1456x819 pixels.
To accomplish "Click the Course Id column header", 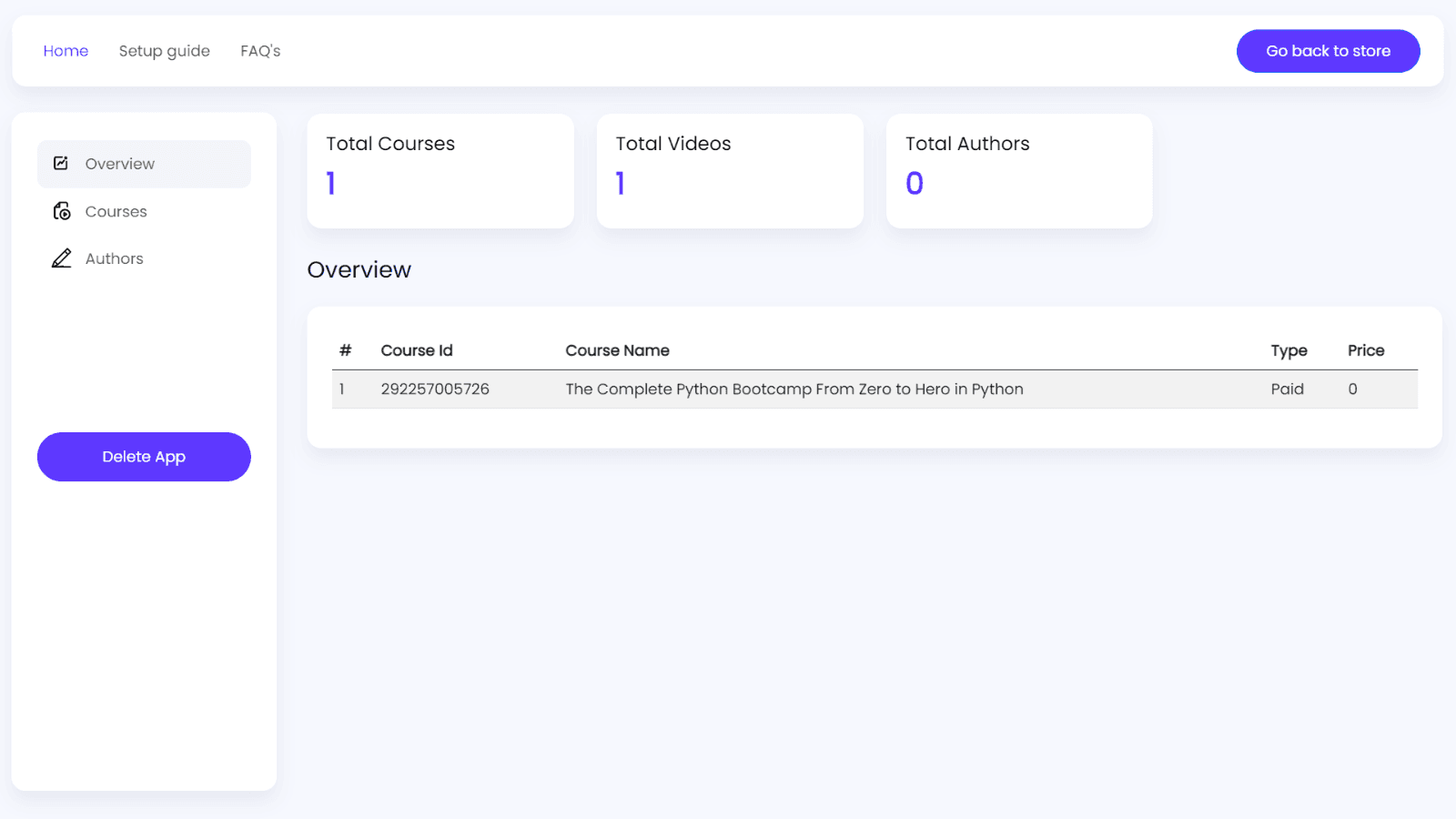I will pyautogui.click(x=416, y=350).
